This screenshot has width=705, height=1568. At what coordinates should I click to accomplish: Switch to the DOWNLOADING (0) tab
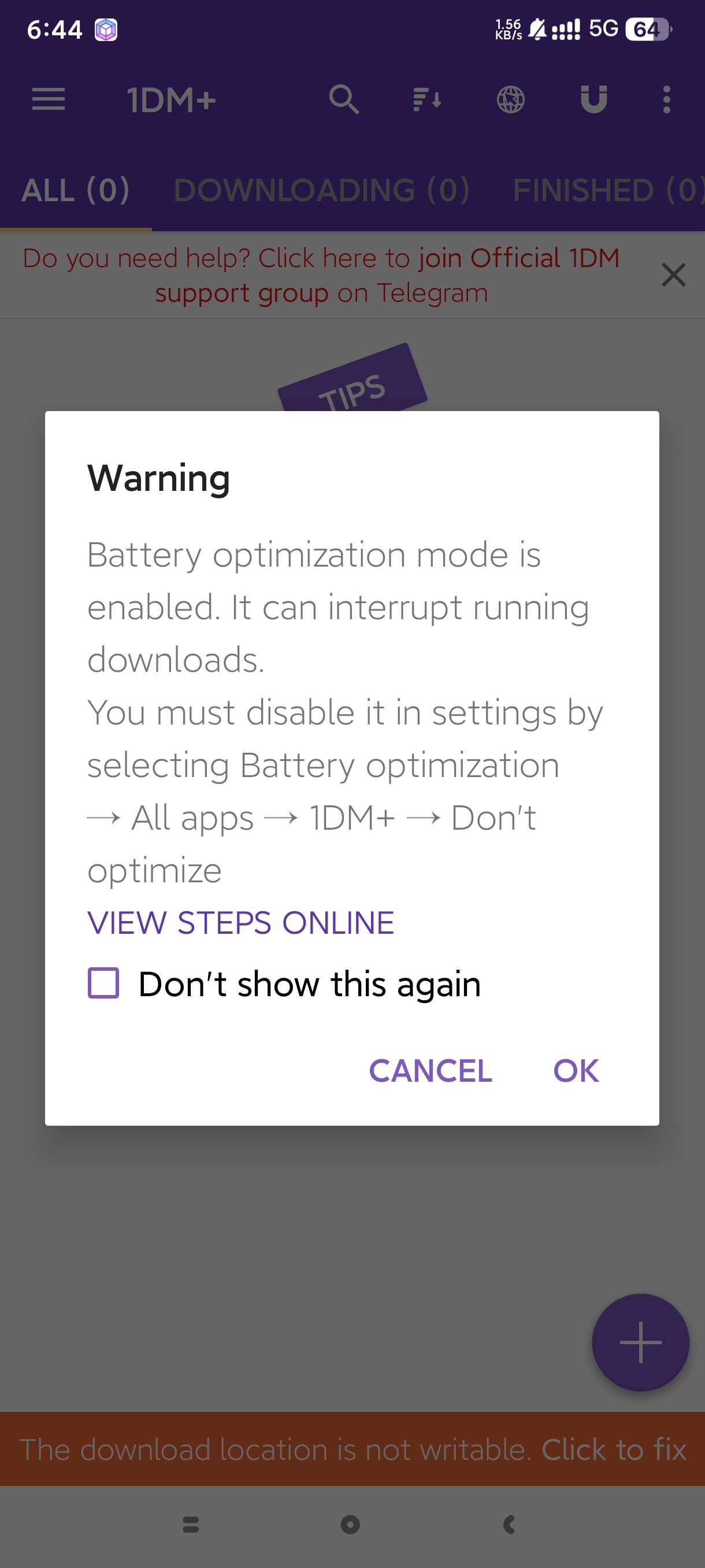click(322, 190)
